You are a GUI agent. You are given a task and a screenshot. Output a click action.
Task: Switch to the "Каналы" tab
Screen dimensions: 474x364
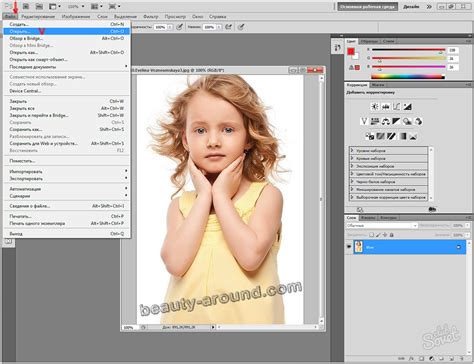pyautogui.click(x=368, y=218)
